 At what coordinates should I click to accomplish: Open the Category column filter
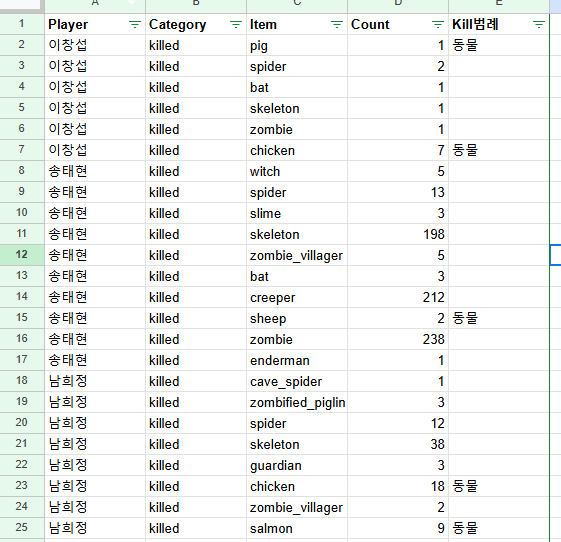236,24
